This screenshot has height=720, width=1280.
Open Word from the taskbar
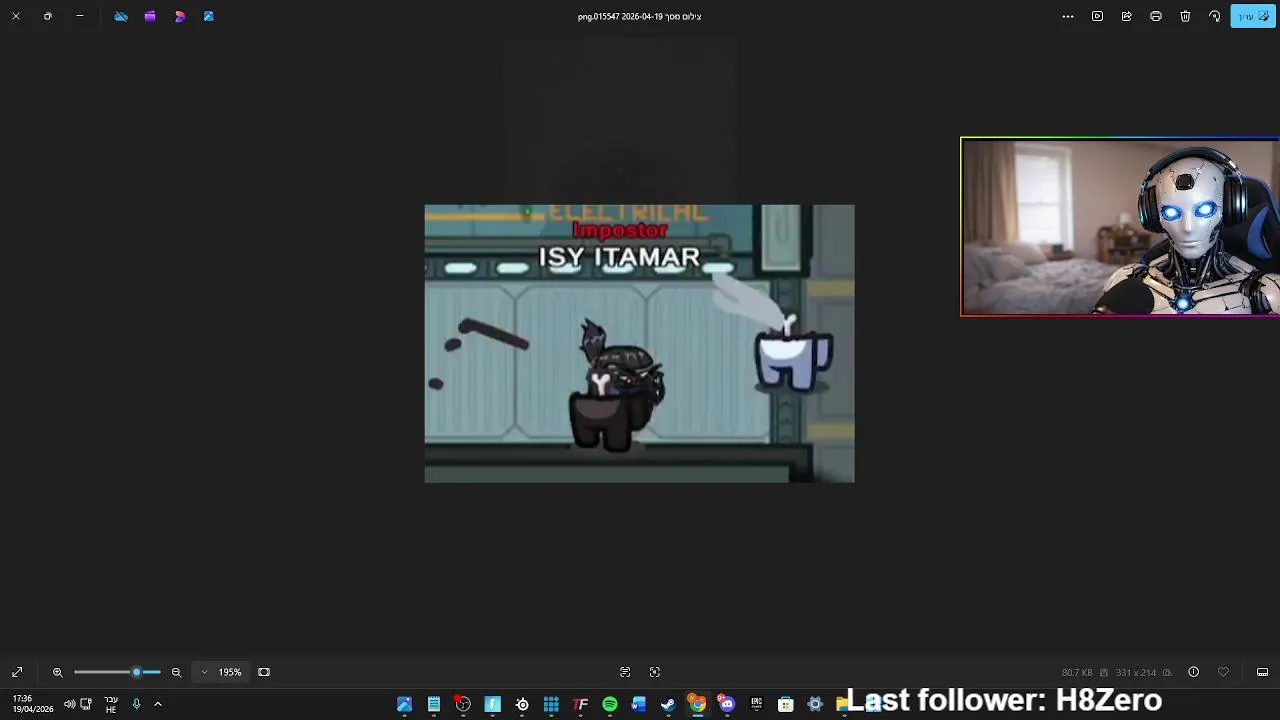tap(639, 704)
